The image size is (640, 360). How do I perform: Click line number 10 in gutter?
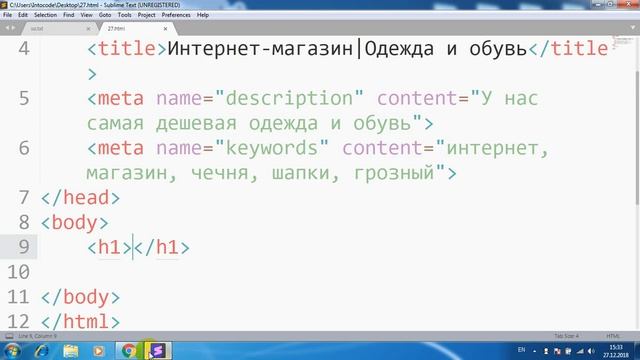pos(18,272)
